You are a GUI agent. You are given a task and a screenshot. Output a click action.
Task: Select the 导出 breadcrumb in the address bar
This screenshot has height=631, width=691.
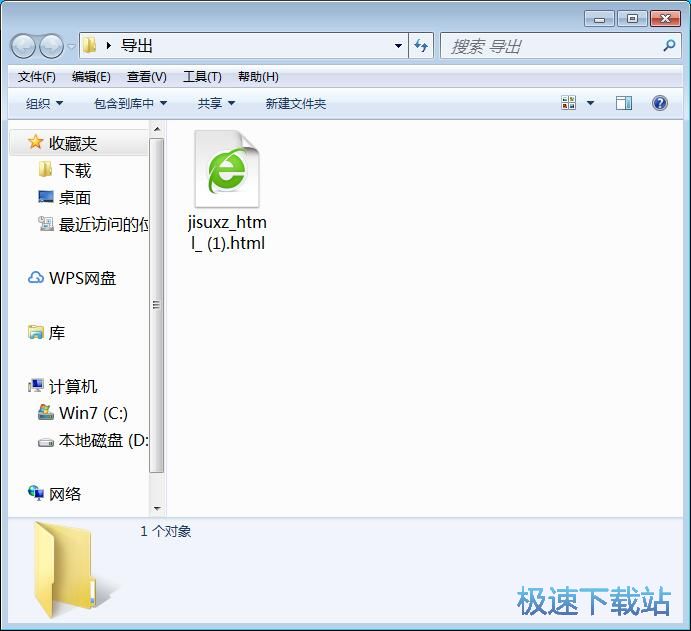[x=137, y=46]
